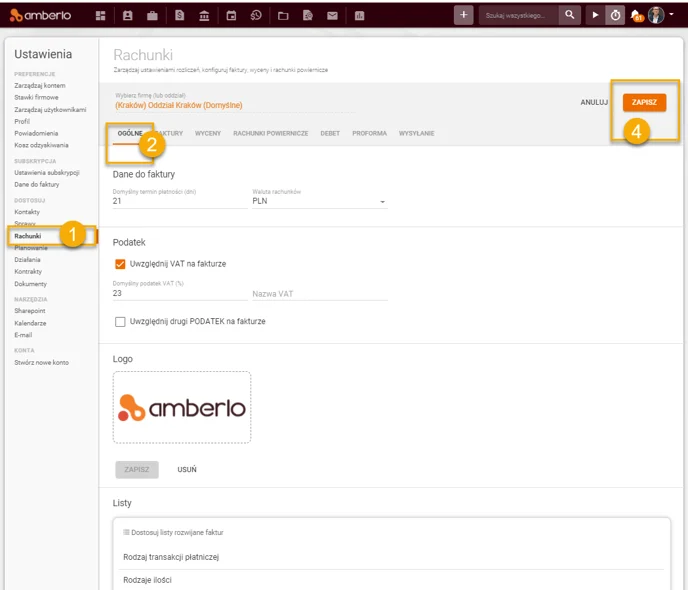Enable Uwzględnij drugi PODATEK na fakturze
Screen dimensions: 688x590
120,322
